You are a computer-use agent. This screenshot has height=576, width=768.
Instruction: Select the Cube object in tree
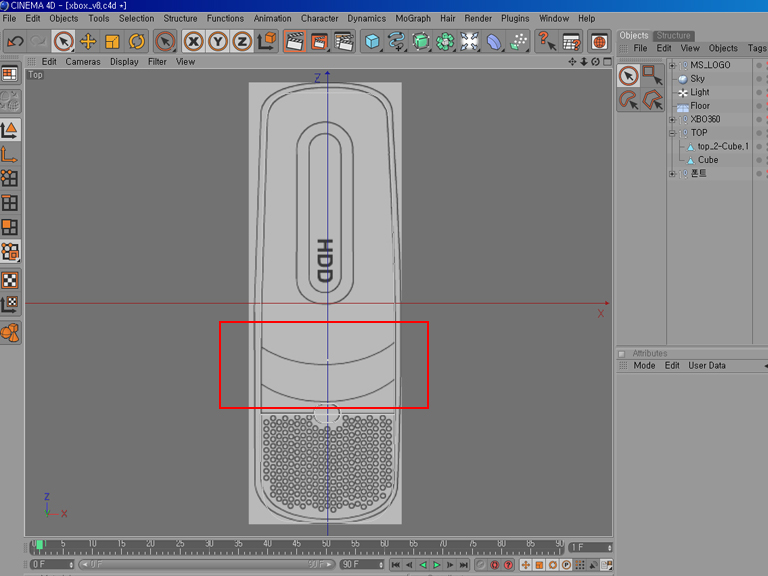point(708,160)
